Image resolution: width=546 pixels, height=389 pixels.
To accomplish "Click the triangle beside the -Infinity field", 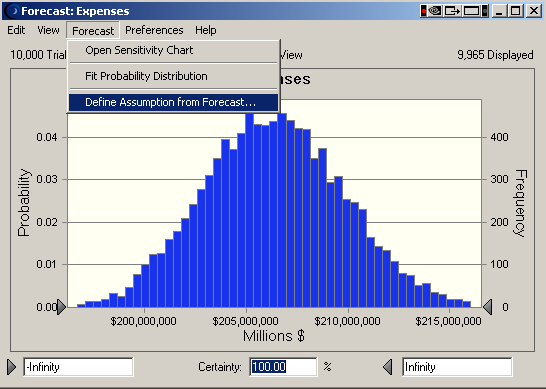I will click(x=11, y=367).
